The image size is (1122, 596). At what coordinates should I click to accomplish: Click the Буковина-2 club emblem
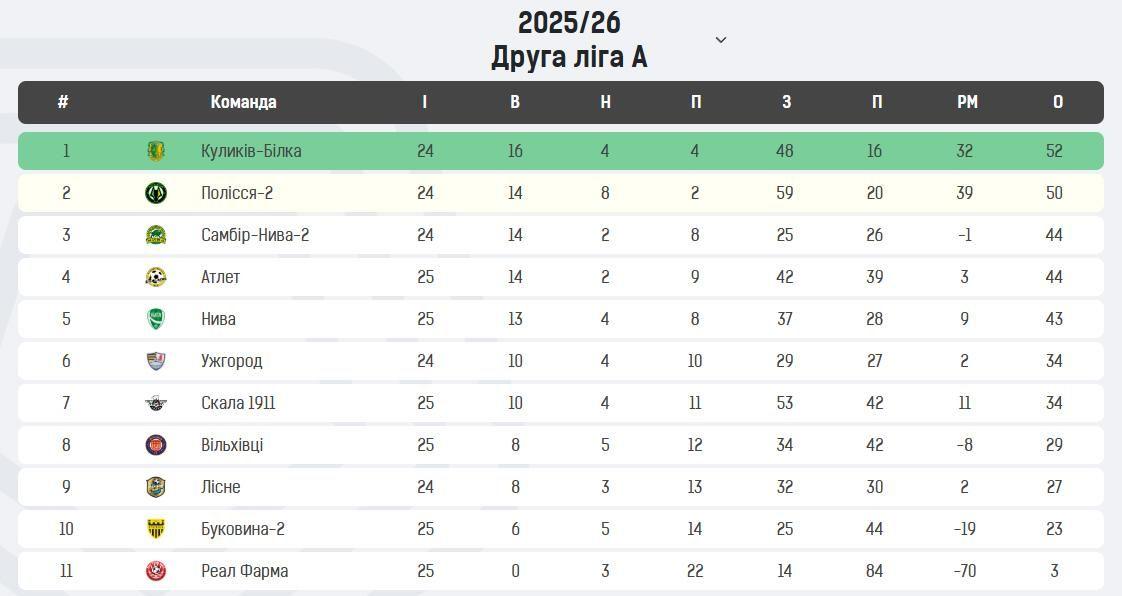[156, 529]
